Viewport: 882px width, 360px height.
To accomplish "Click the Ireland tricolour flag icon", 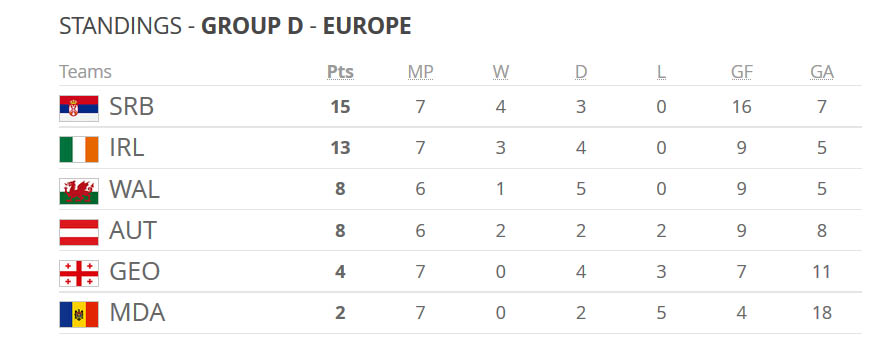I will pos(79,149).
